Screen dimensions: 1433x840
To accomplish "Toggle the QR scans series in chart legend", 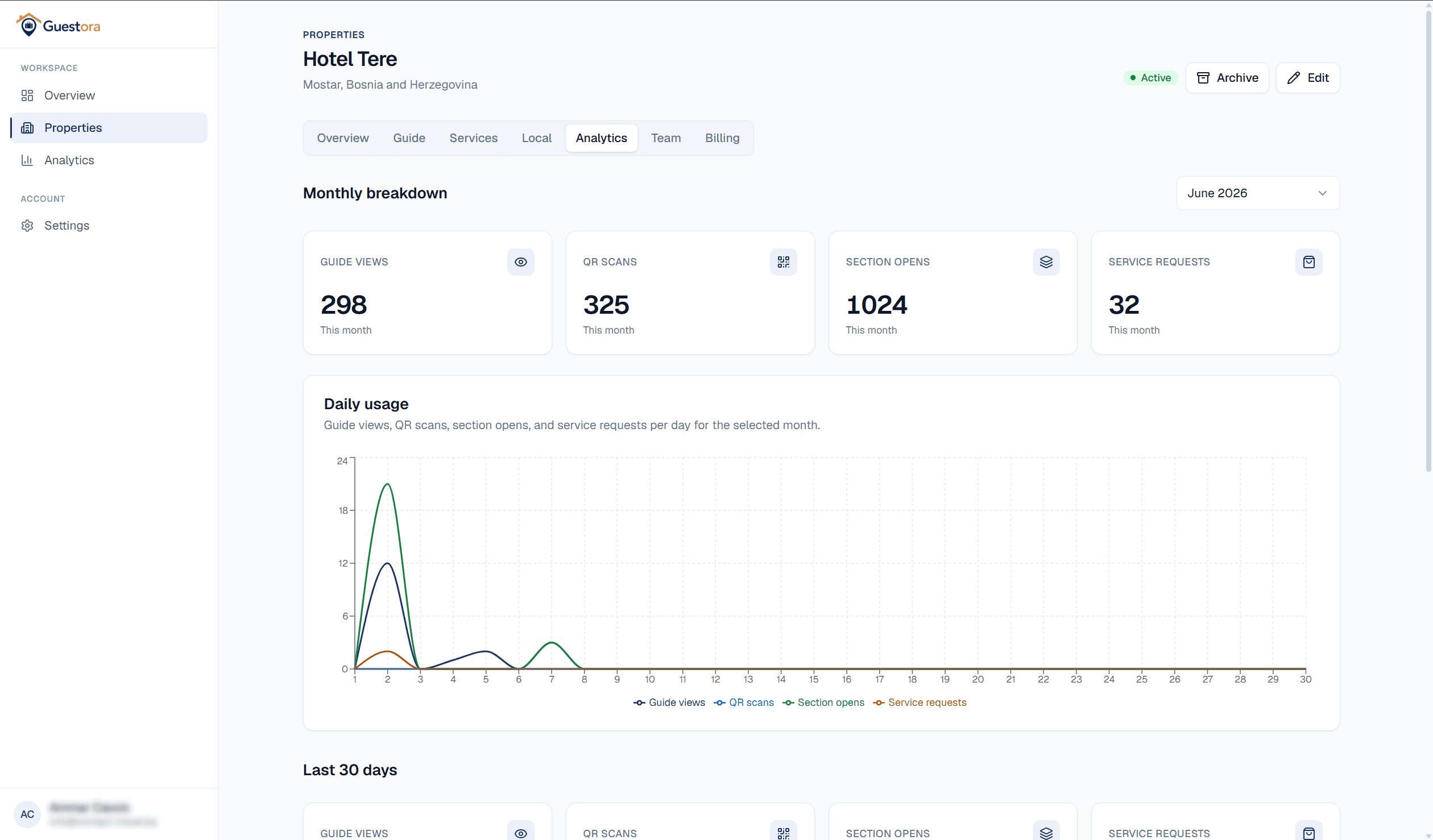I will [743, 702].
